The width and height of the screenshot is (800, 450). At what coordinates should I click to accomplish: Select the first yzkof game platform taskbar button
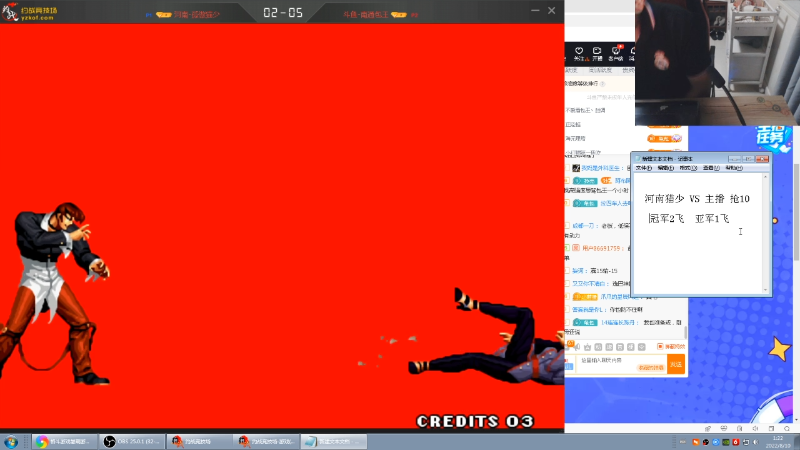tap(199, 441)
